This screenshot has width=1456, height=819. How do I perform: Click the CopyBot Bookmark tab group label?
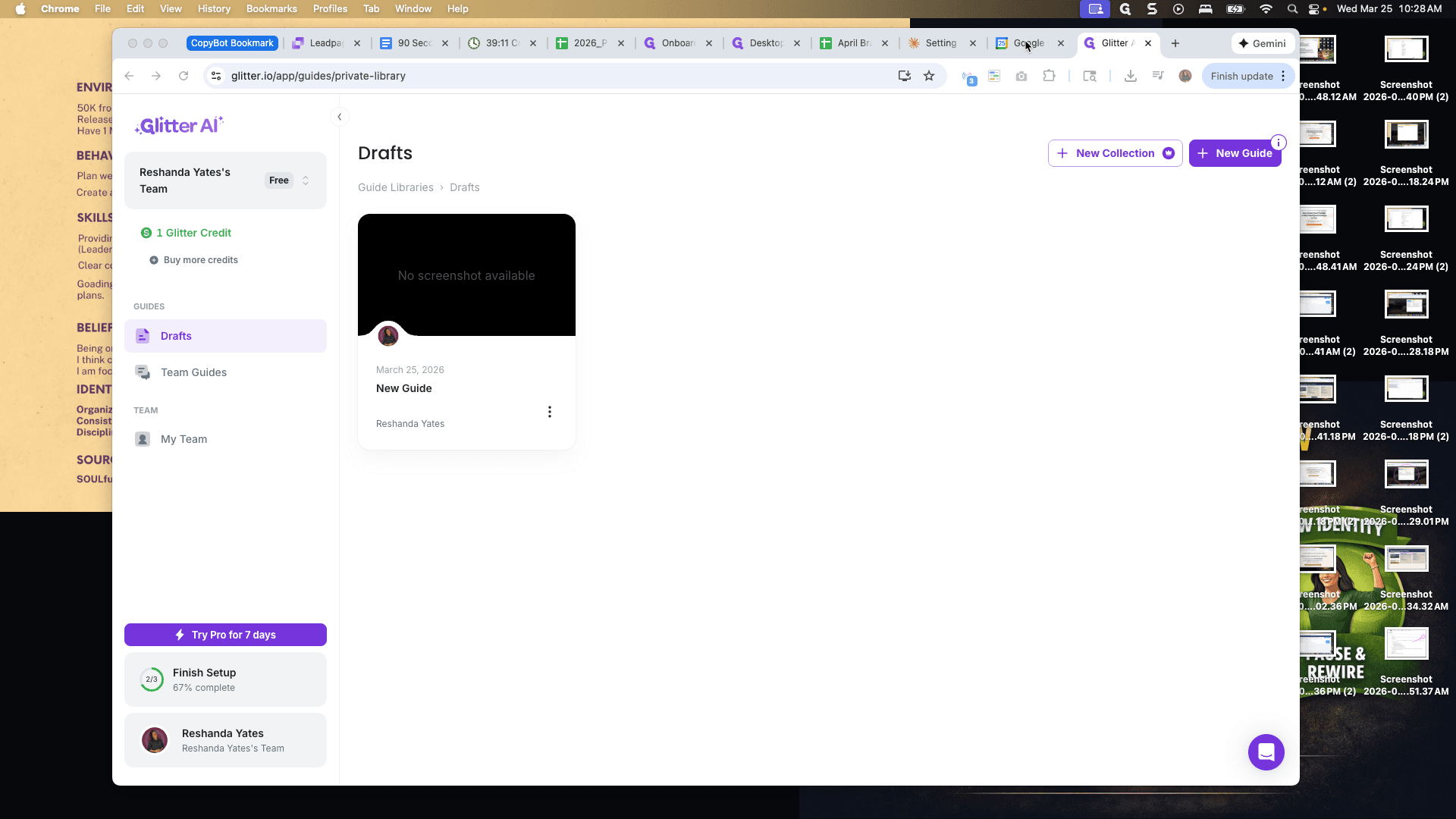(x=232, y=43)
